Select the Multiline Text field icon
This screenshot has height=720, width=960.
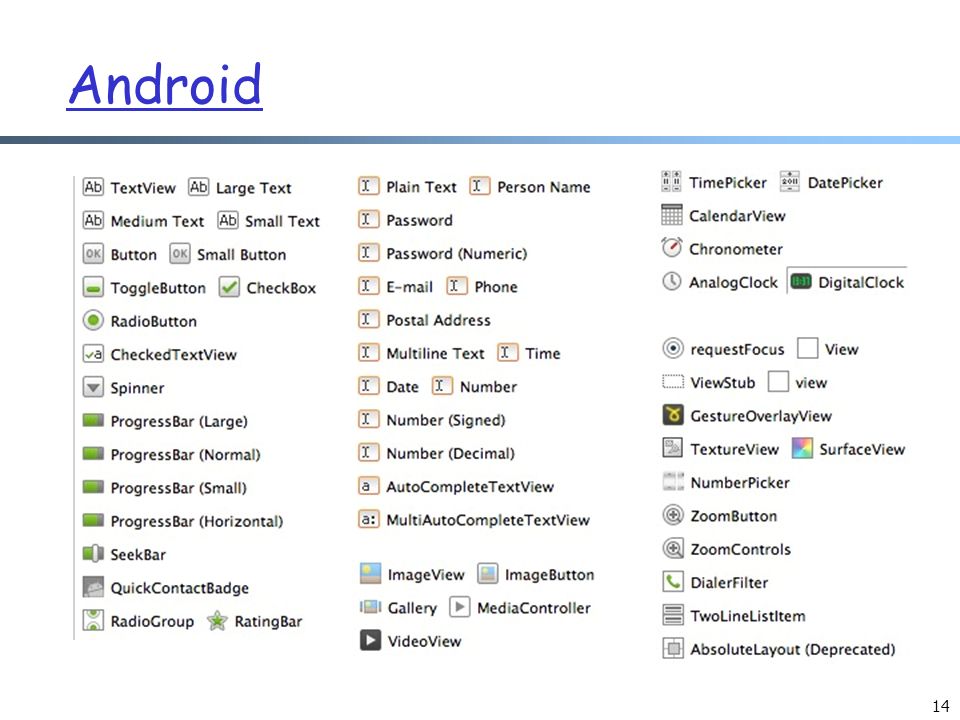[x=369, y=353]
